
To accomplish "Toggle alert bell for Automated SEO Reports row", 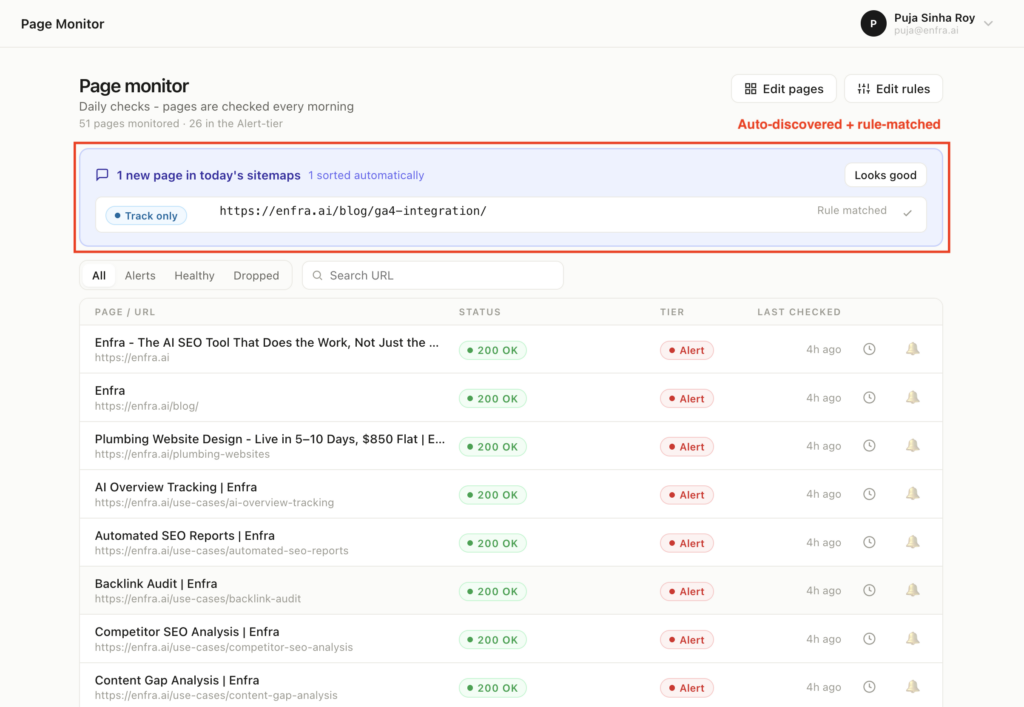I will point(912,542).
